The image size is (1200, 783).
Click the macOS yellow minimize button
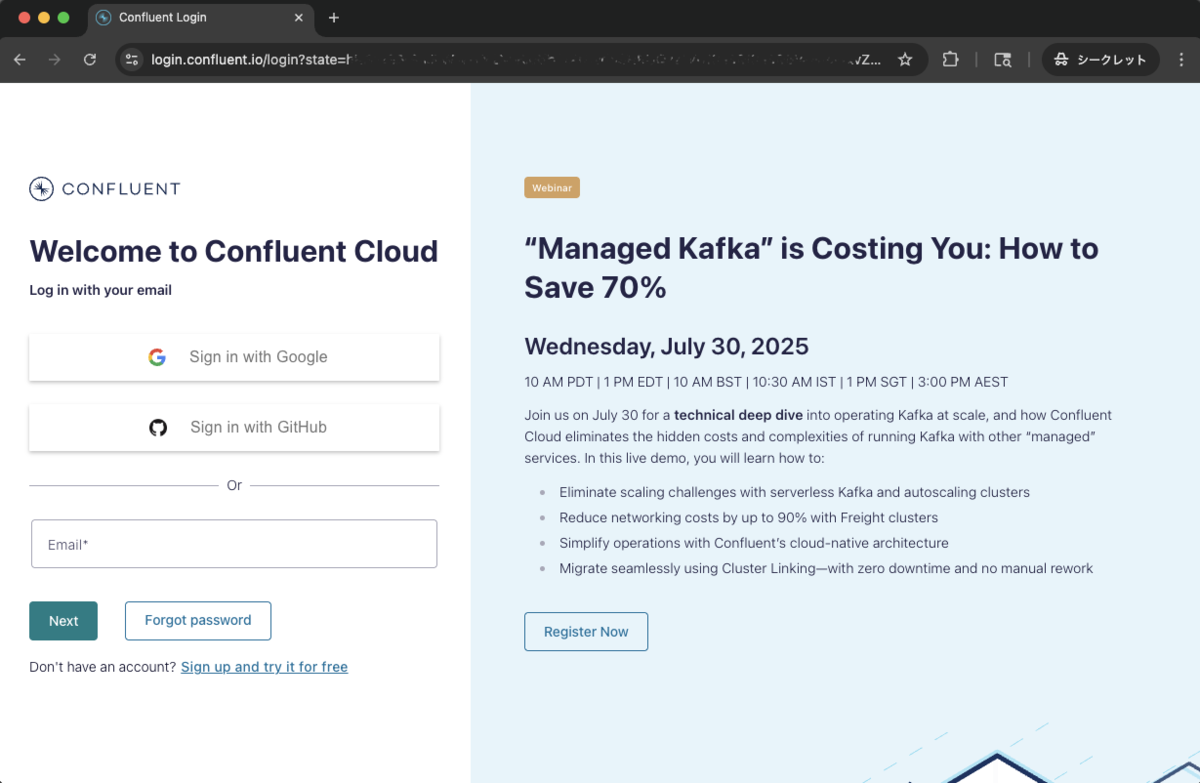[44, 18]
